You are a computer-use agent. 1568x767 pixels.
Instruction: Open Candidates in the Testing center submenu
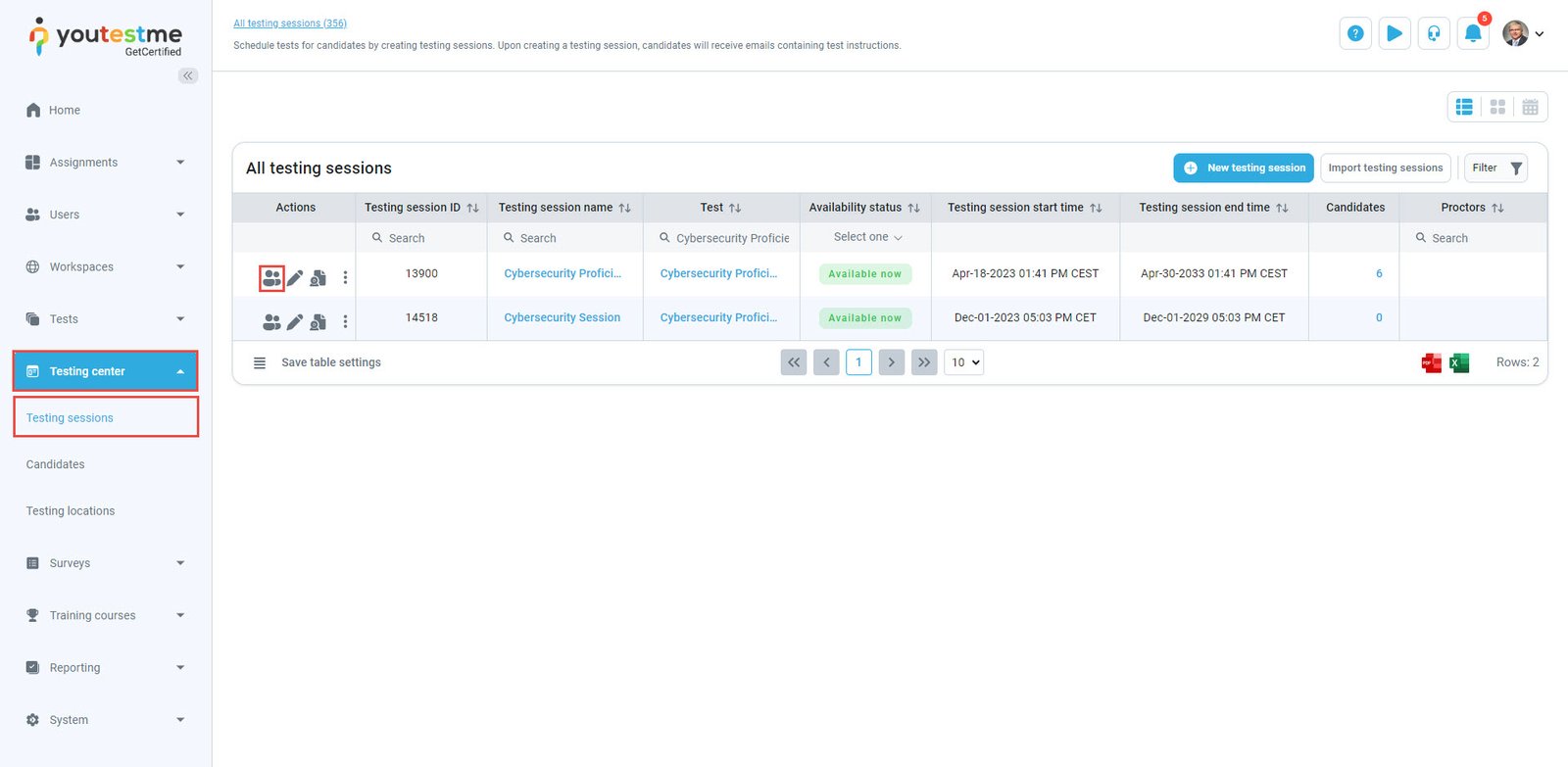pos(56,464)
